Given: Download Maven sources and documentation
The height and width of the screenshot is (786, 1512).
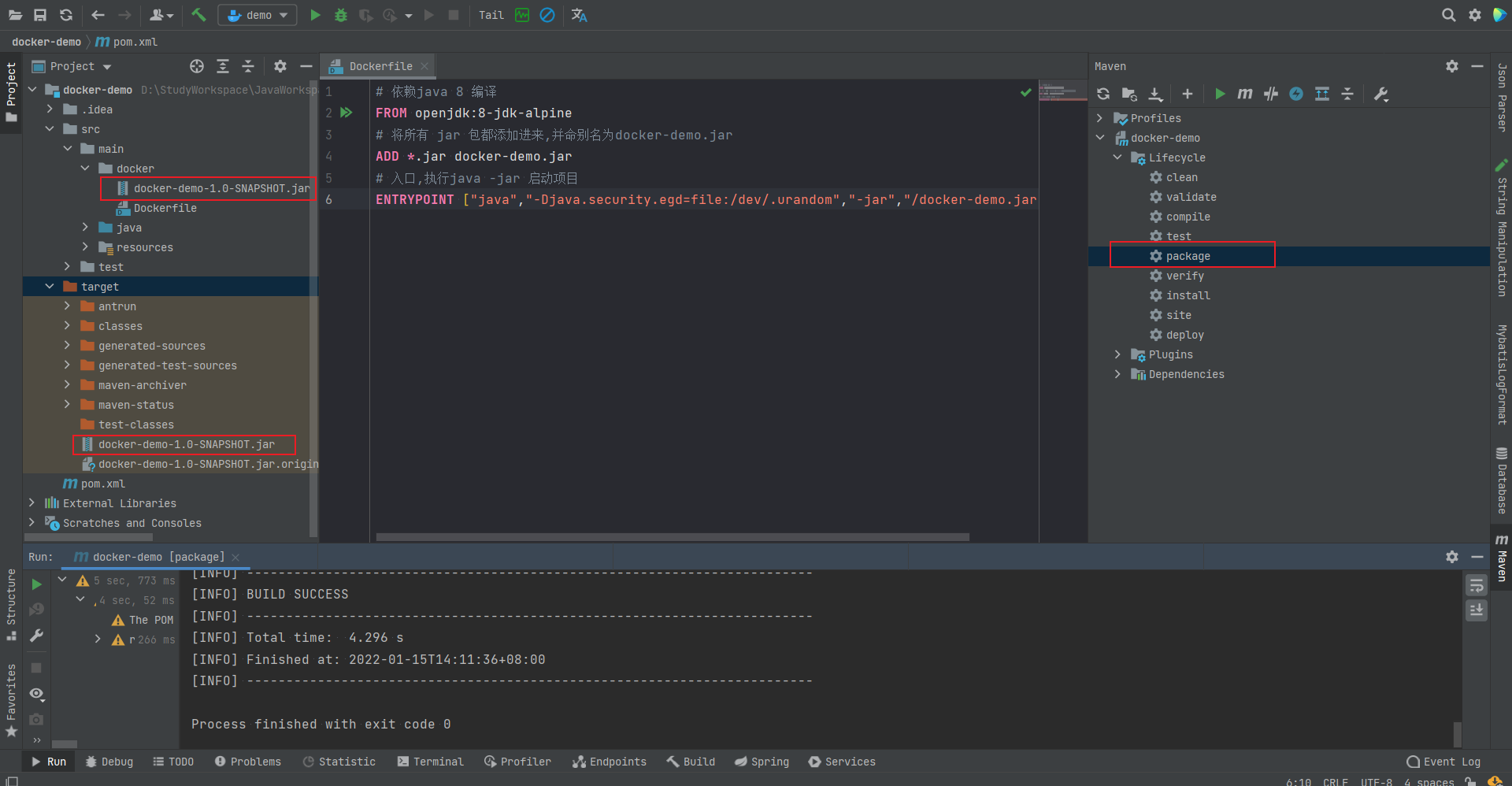Looking at the screenshot, I should [1155, 94].
